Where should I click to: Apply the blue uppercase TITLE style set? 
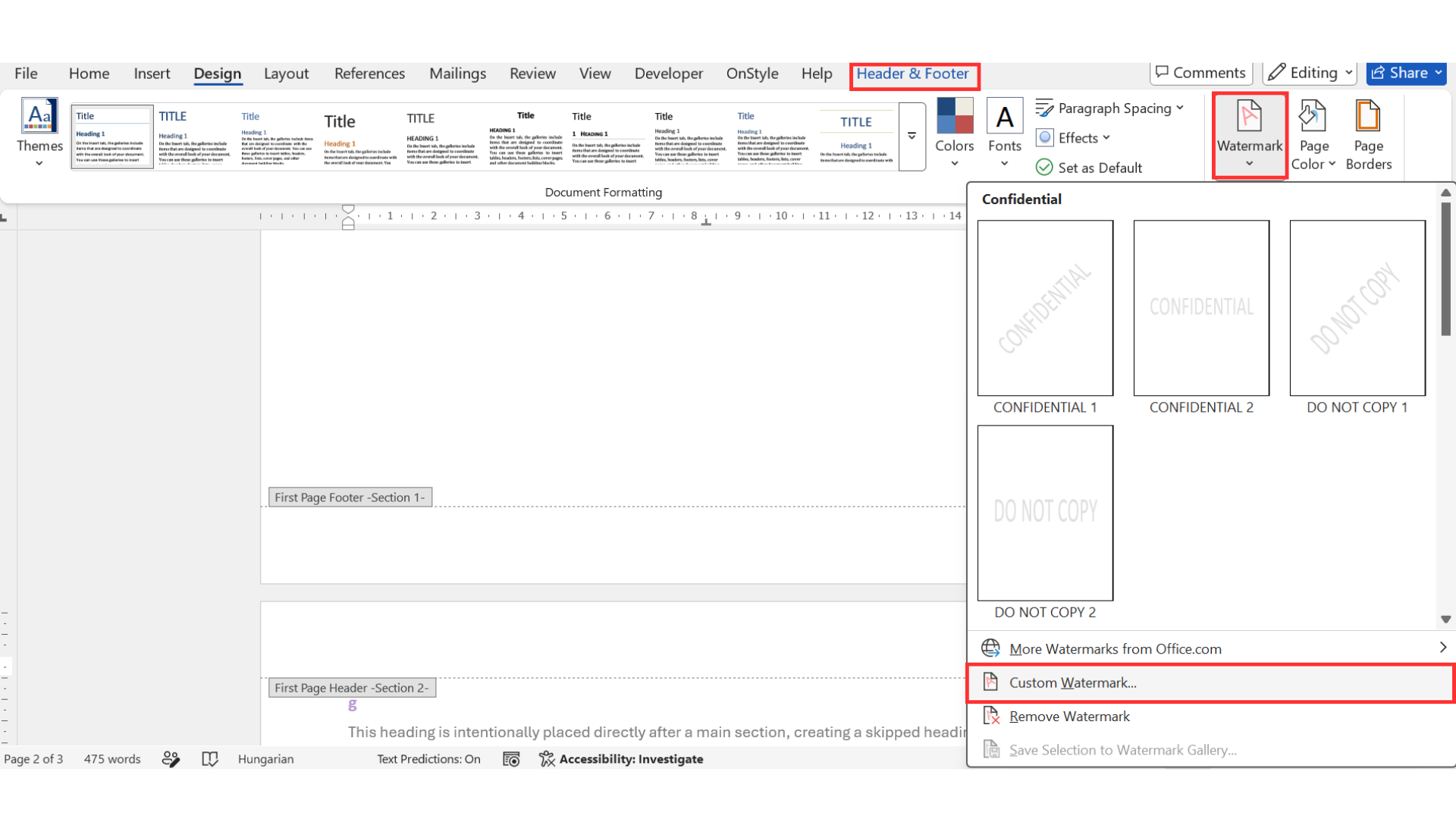point(195,136)
